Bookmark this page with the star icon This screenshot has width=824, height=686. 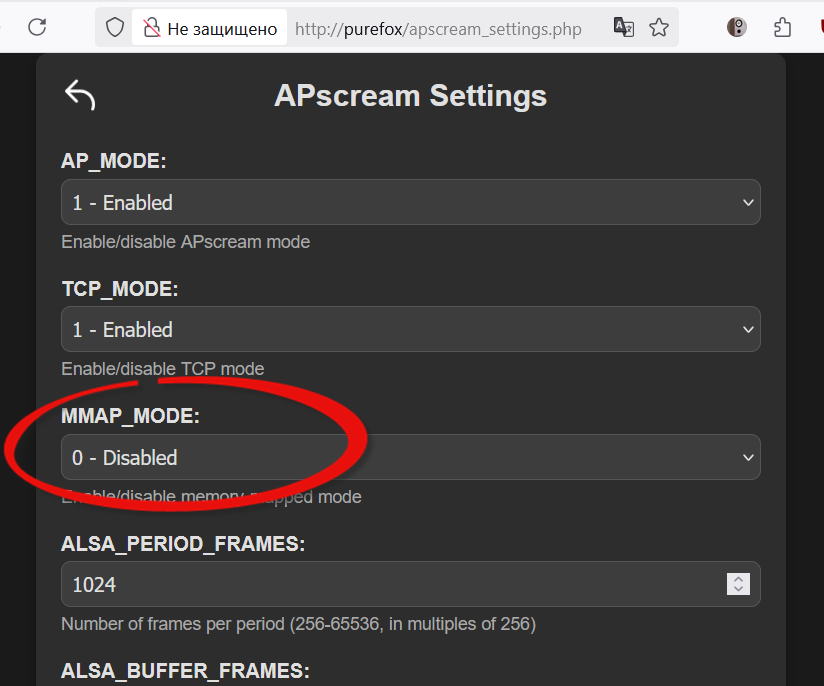click(x=658, y=27)
